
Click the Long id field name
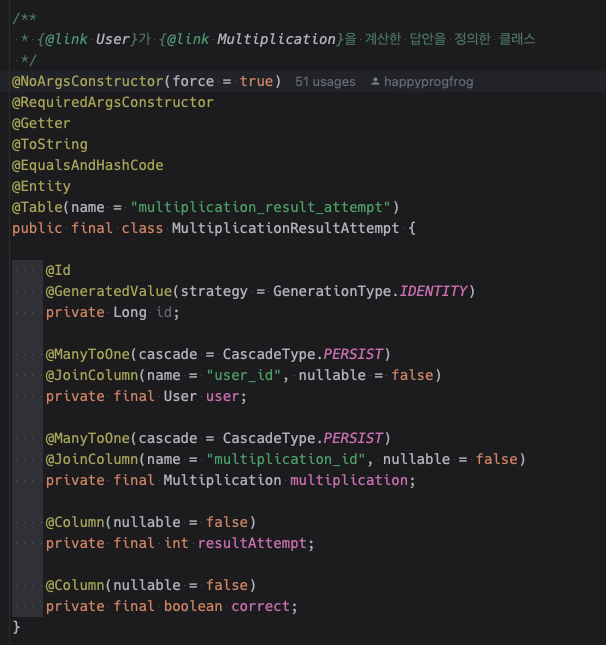164,312
